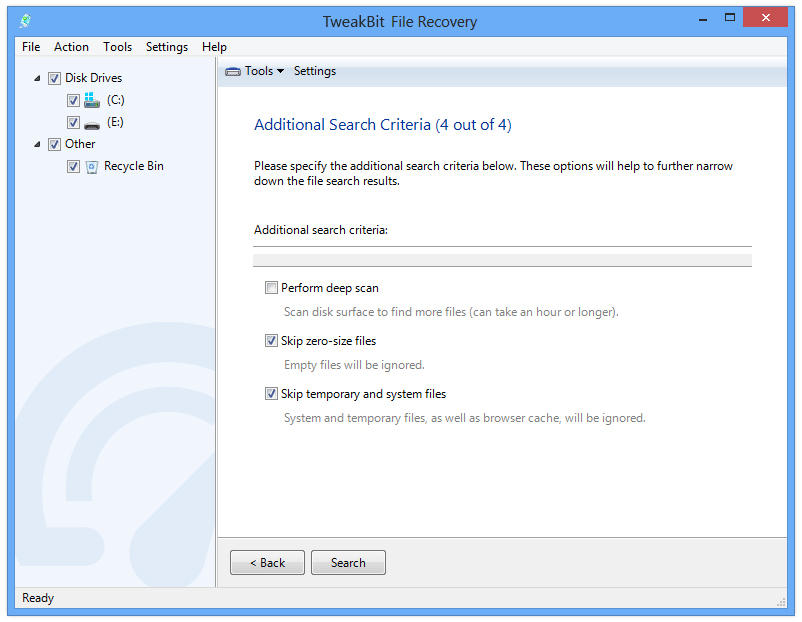This screenshot has width=802, height=622.
Task: Click the C: drive icon
Action: (x=92, y=100)
